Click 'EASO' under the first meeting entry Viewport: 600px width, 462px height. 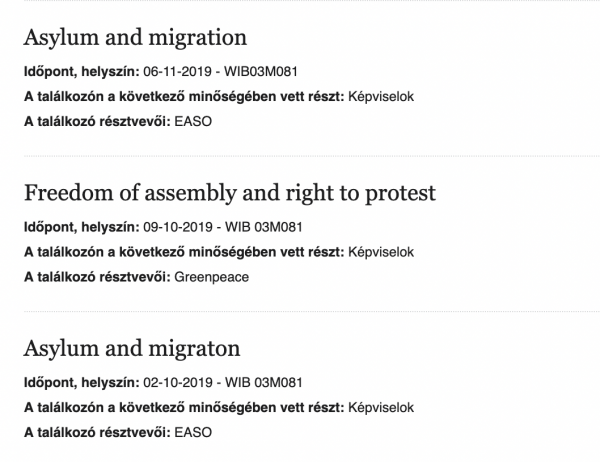pos(193,121)
